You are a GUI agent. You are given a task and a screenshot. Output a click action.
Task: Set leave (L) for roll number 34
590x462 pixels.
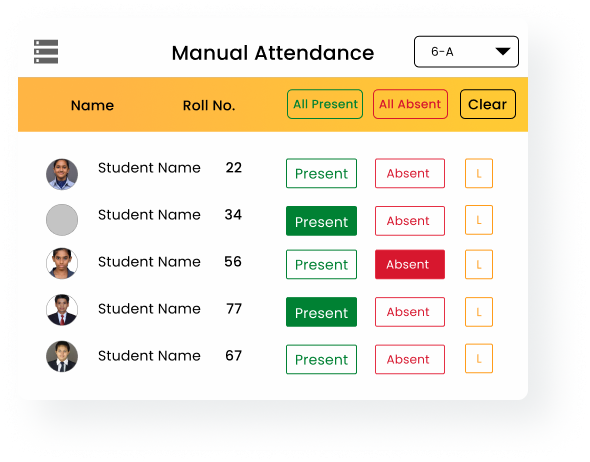[x=479, y=220]
